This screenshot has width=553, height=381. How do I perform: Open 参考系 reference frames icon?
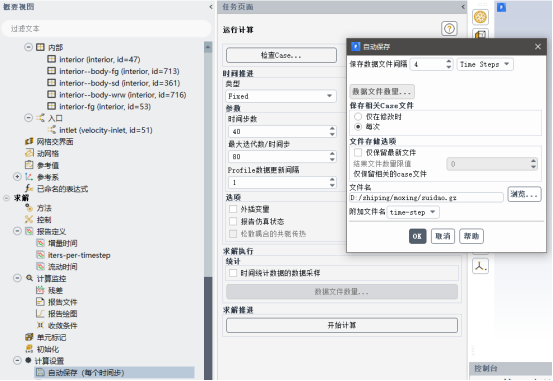pos(29,177)
